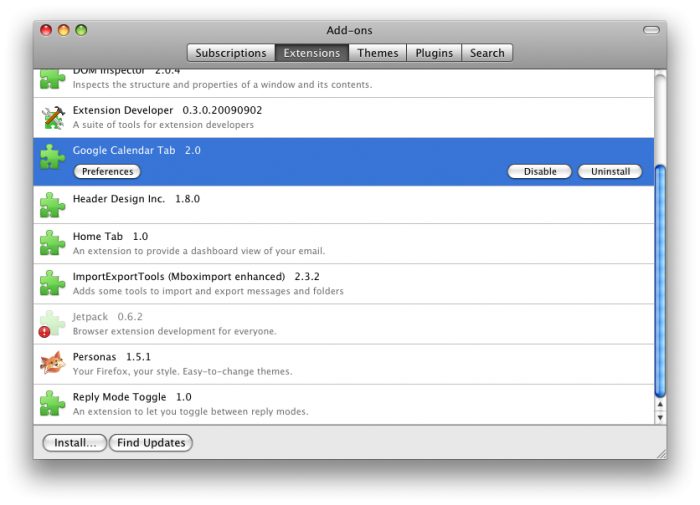Click the DOM Inspector puzzle piece icon

(x=52, y=79)
